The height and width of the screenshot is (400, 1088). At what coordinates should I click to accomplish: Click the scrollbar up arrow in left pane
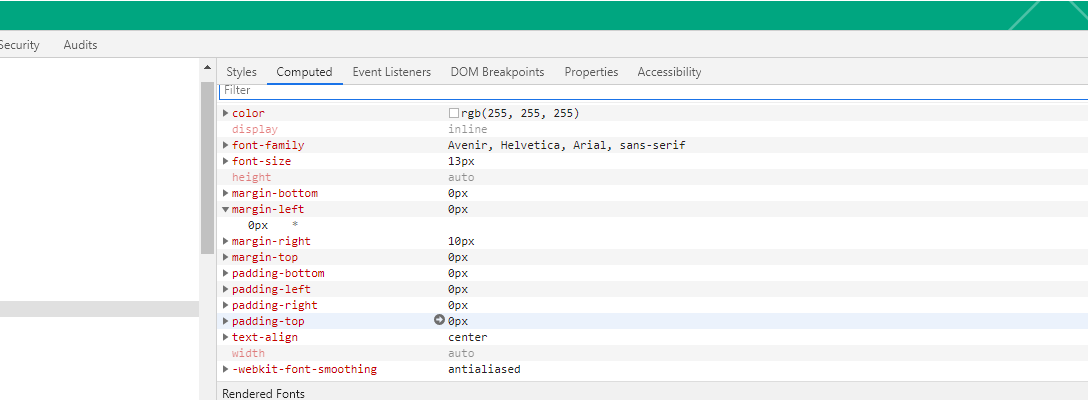tap(207, 67)
